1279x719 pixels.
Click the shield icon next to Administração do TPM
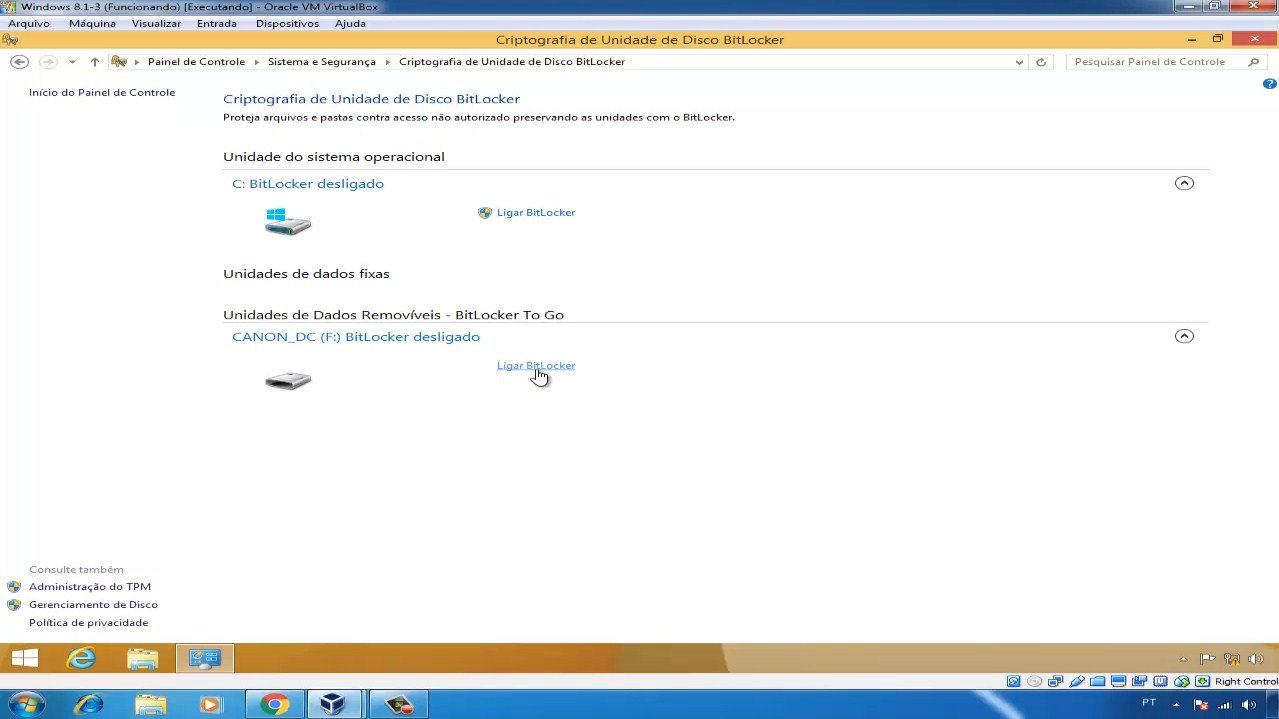(14, 587)
